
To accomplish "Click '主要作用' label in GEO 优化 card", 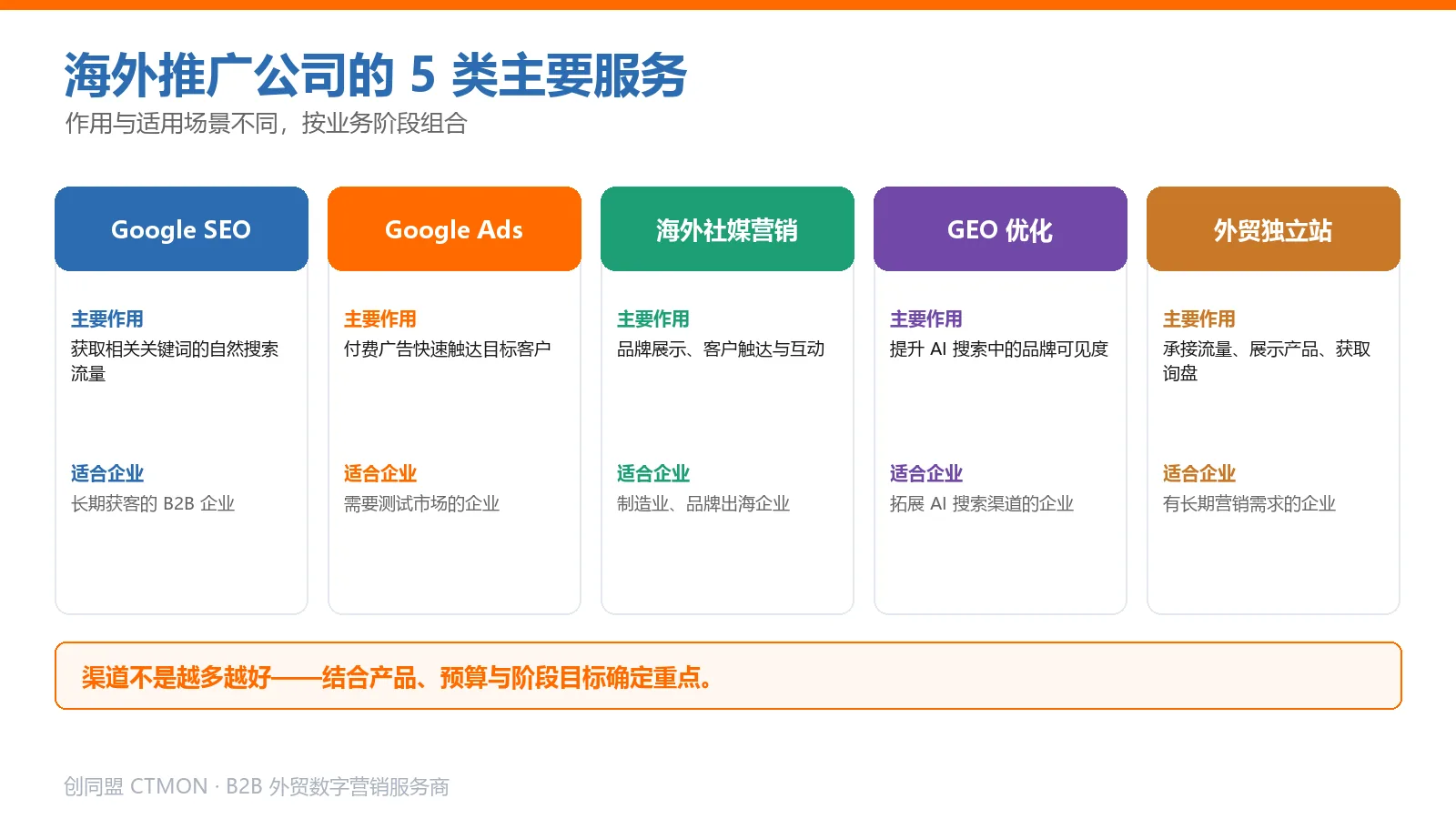I will tap(926, 319).
